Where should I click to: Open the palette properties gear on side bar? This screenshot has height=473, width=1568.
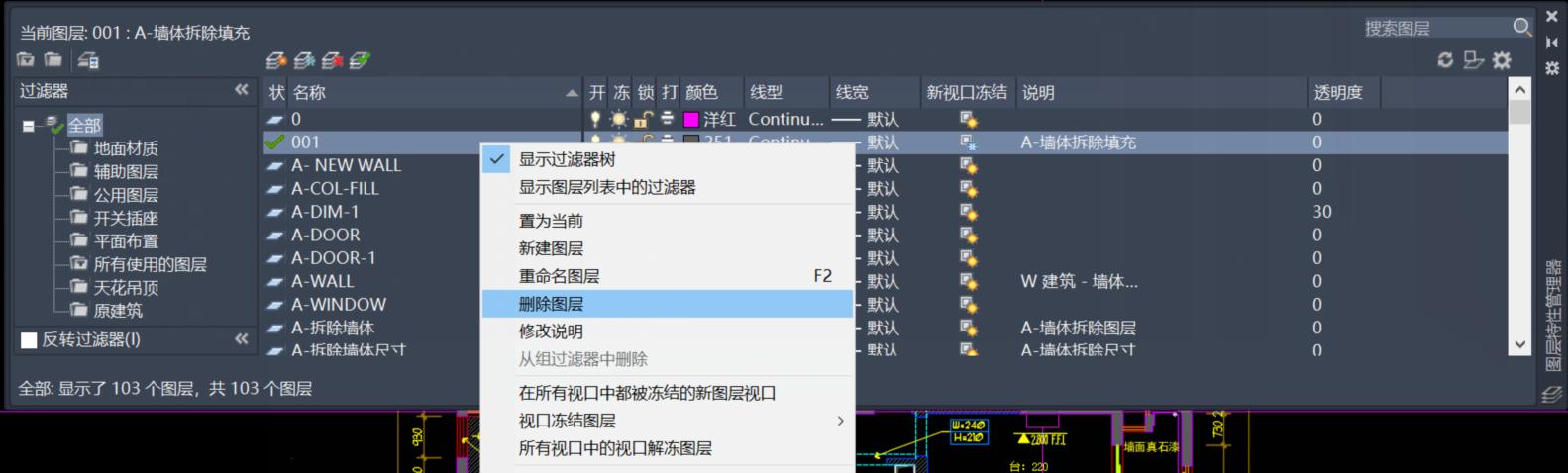pyautogui.click(x=1551, y=68)
